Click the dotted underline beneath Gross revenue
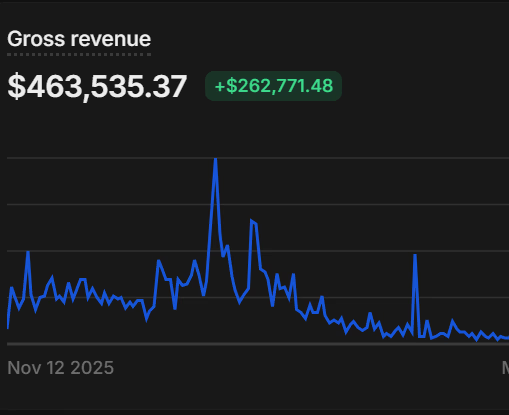The width and height of the screenshot is (509, 415). 79,54
